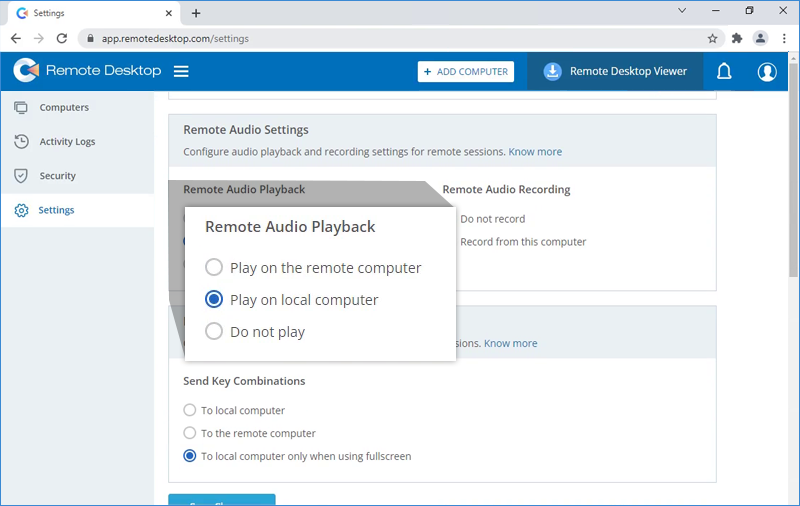
Task: Click the notification bell icon
Action: [724, 71]
